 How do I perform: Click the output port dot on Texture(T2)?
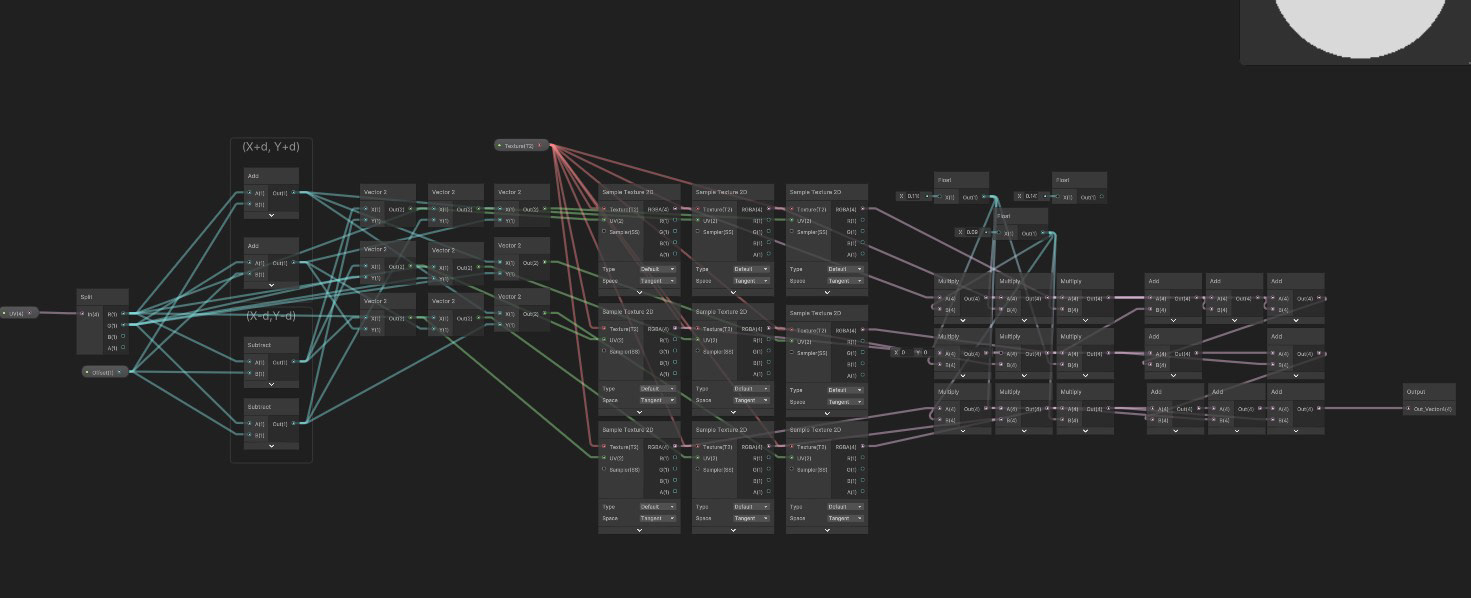point(541,145)
